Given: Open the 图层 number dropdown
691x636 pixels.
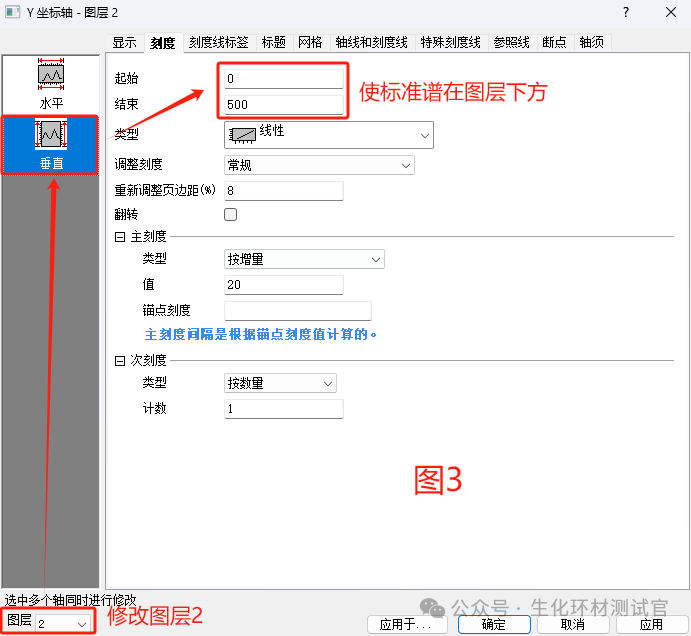Looking at the screenshot, I should pyautogui.click(x=63, y=624).
